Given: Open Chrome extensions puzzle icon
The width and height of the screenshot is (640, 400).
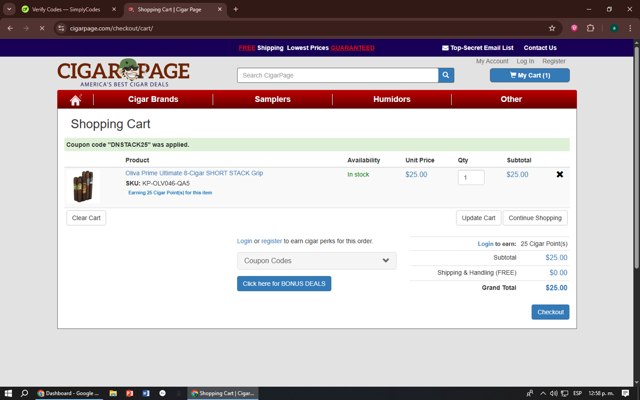Looking at the screenshot, I should 590,28.
